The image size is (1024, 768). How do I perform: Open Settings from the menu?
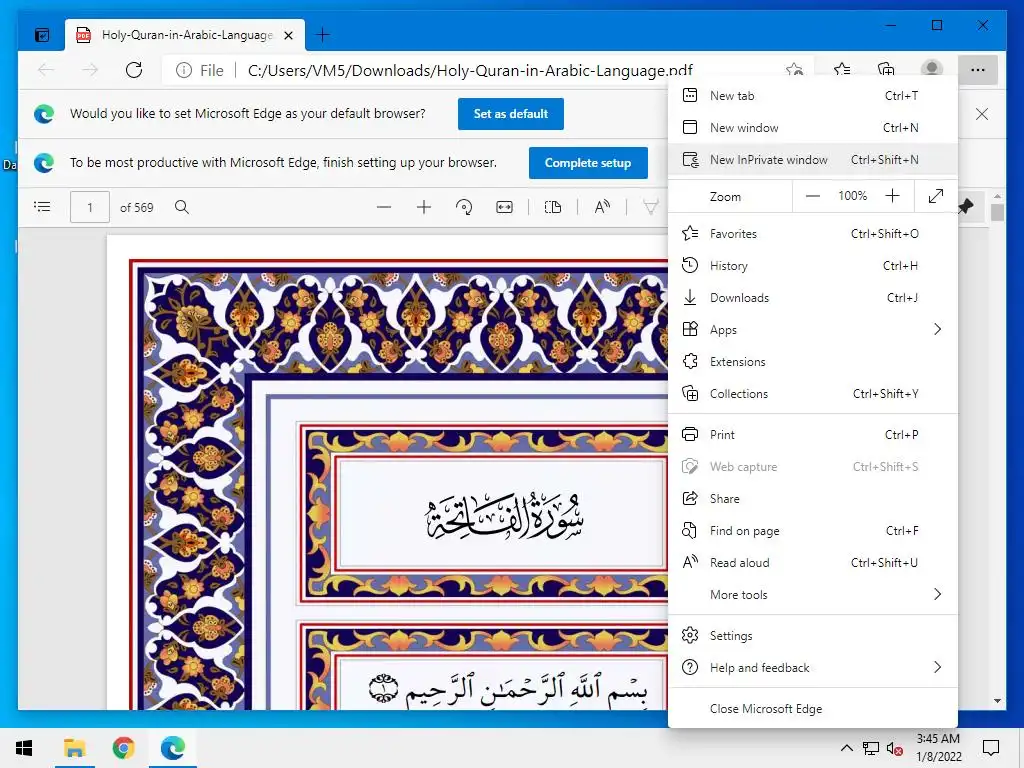click(x=812, y=636)
